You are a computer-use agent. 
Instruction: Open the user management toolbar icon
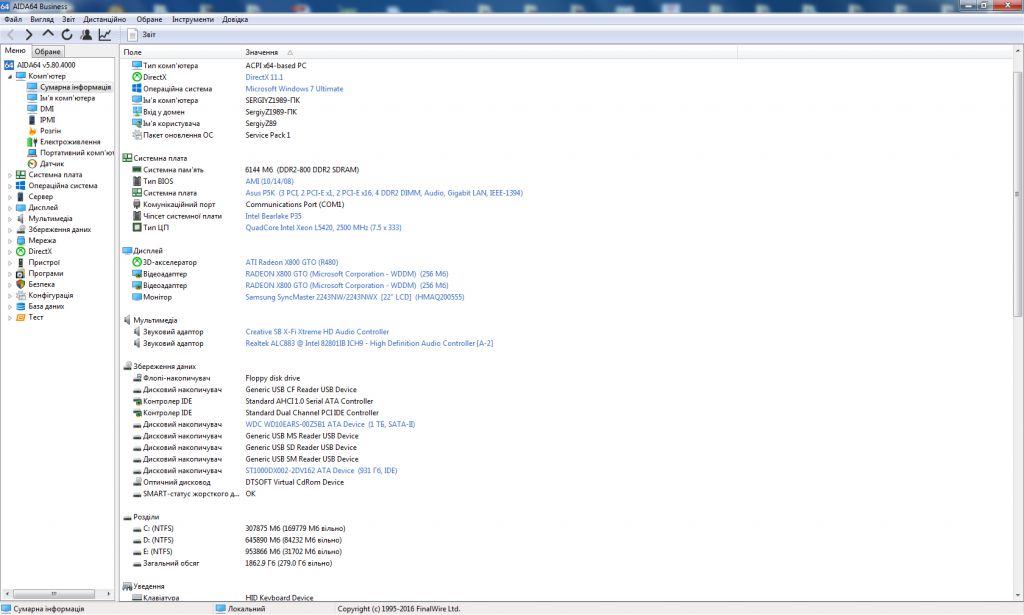coord(86,35)
